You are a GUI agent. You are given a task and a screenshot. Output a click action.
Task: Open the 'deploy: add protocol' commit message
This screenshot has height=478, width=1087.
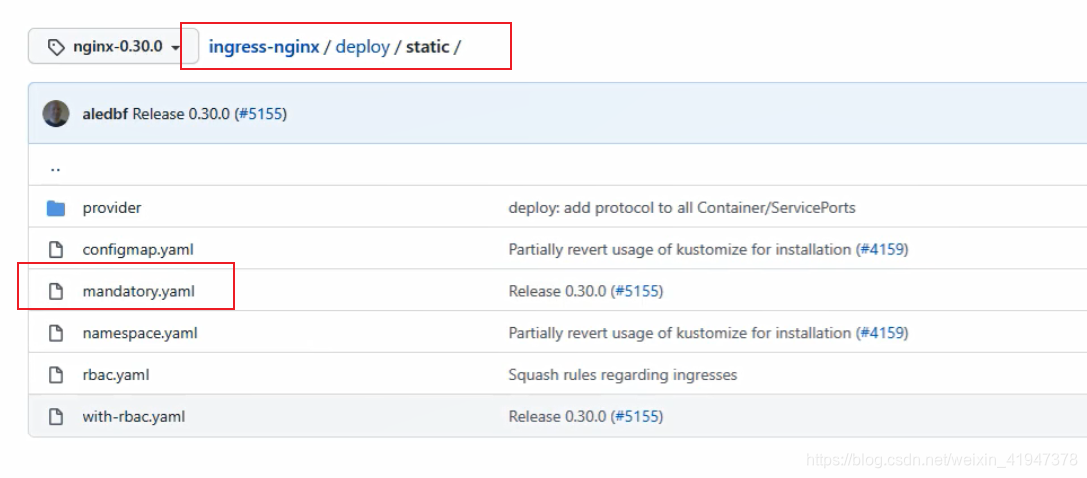point(681,208)
